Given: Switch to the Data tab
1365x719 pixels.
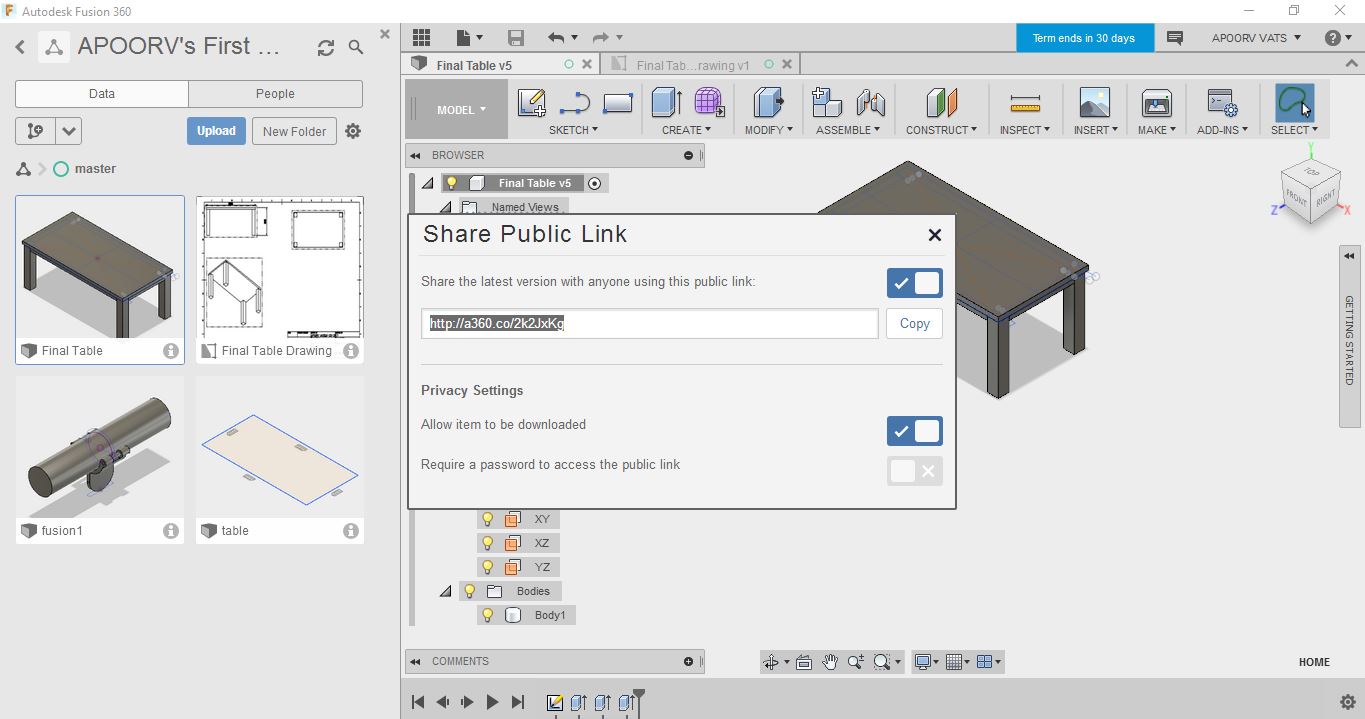Looking at the screenshot, I should coord(102,94).
